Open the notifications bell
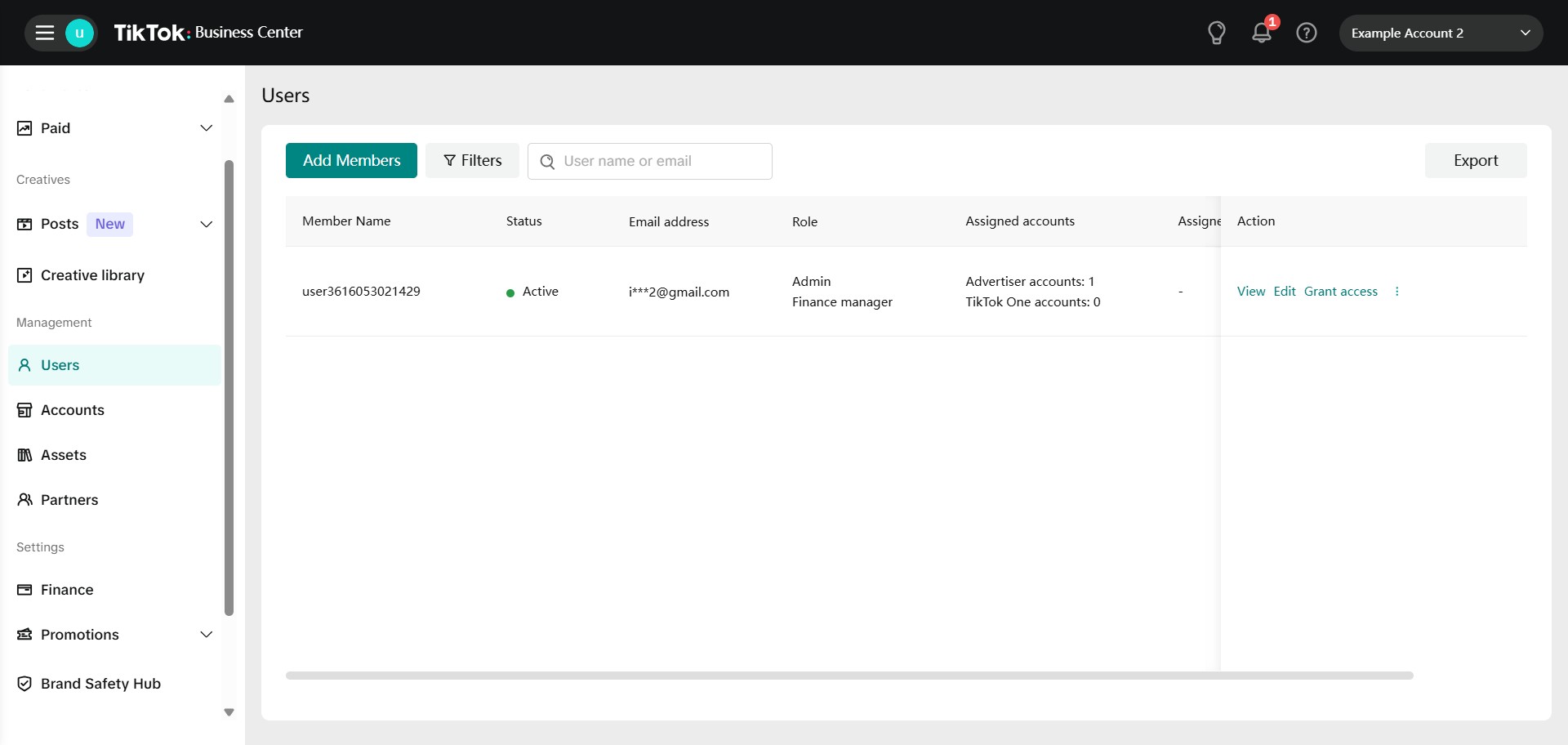The height and width of the screenshot is (745, 1568). click(x=1261, y=33)
